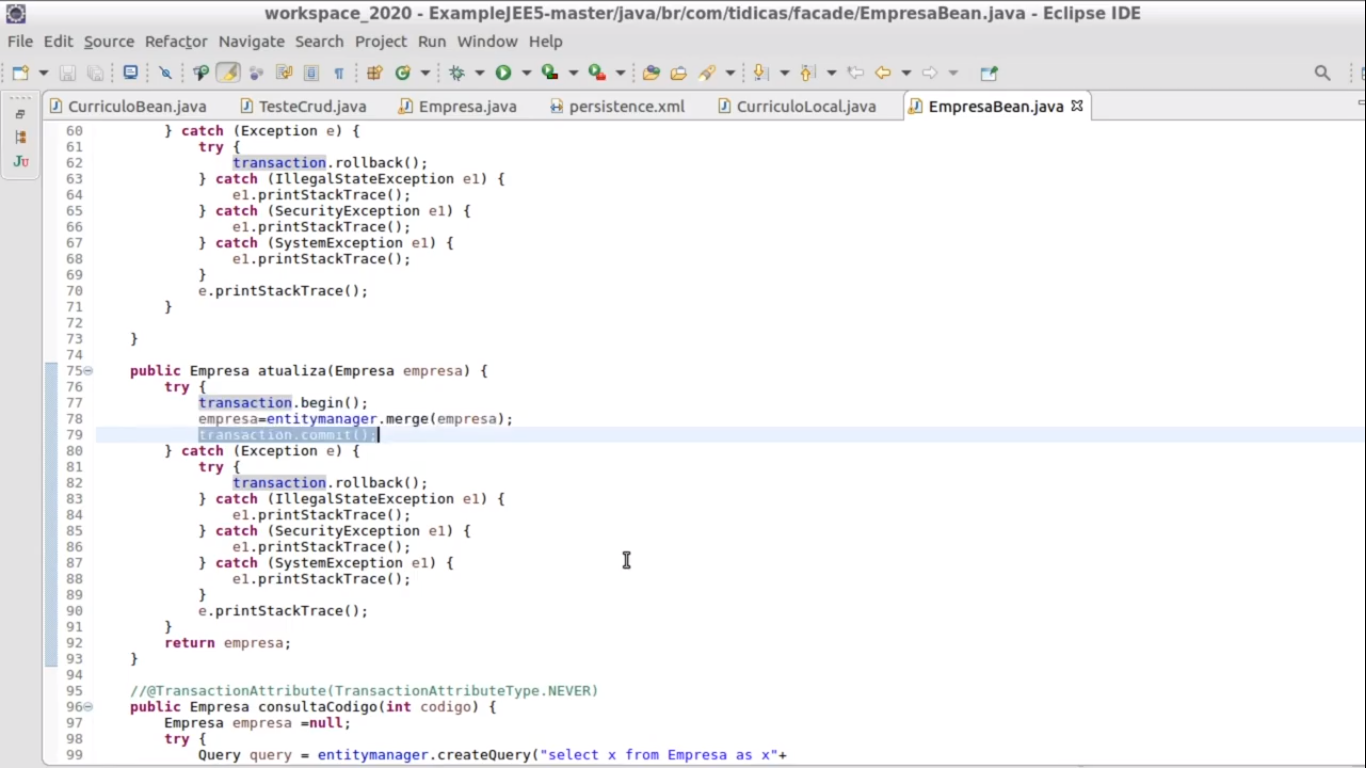
Task: Open the File menu
Action: point(20,42)
